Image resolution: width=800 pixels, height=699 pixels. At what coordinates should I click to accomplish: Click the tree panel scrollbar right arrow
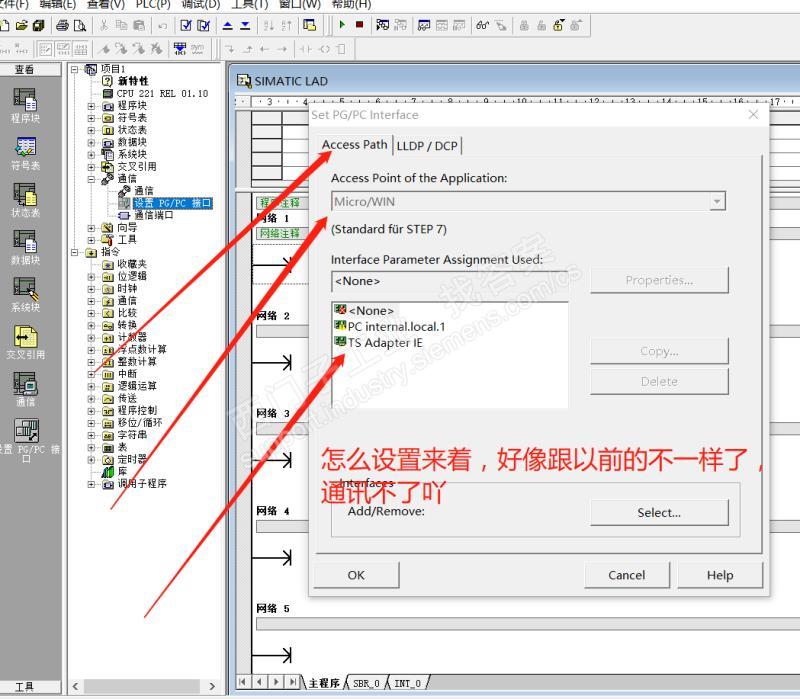212,686
